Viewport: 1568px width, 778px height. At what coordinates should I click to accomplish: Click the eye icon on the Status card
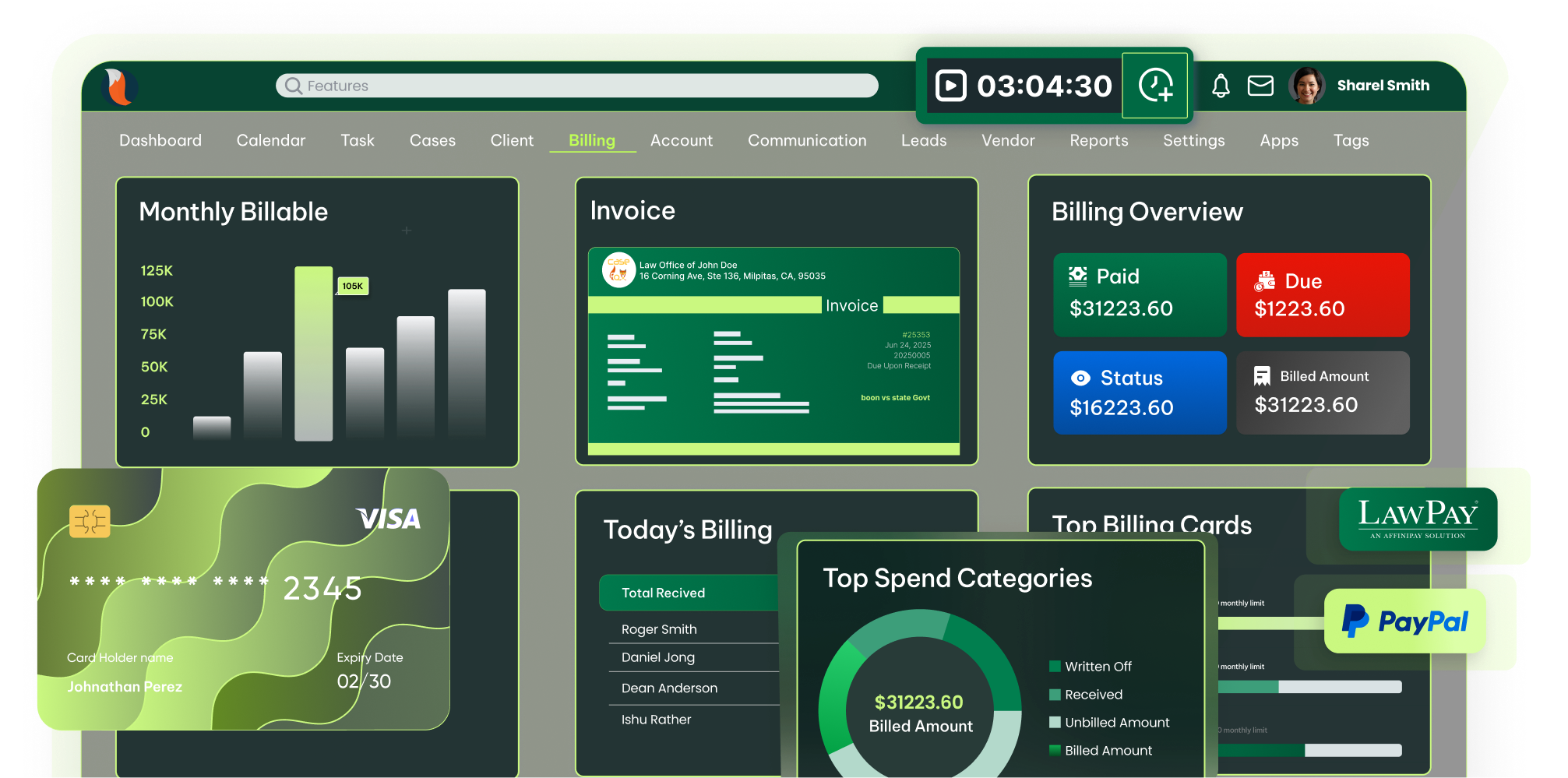(1080, 378)
